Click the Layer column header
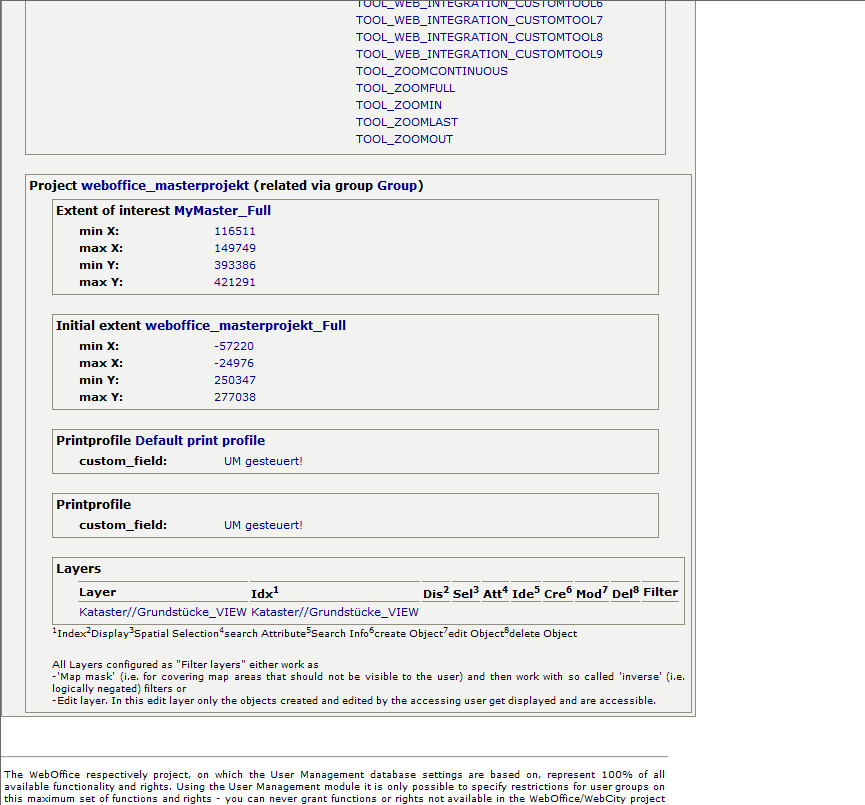865x805 pixels. point(97,593)
